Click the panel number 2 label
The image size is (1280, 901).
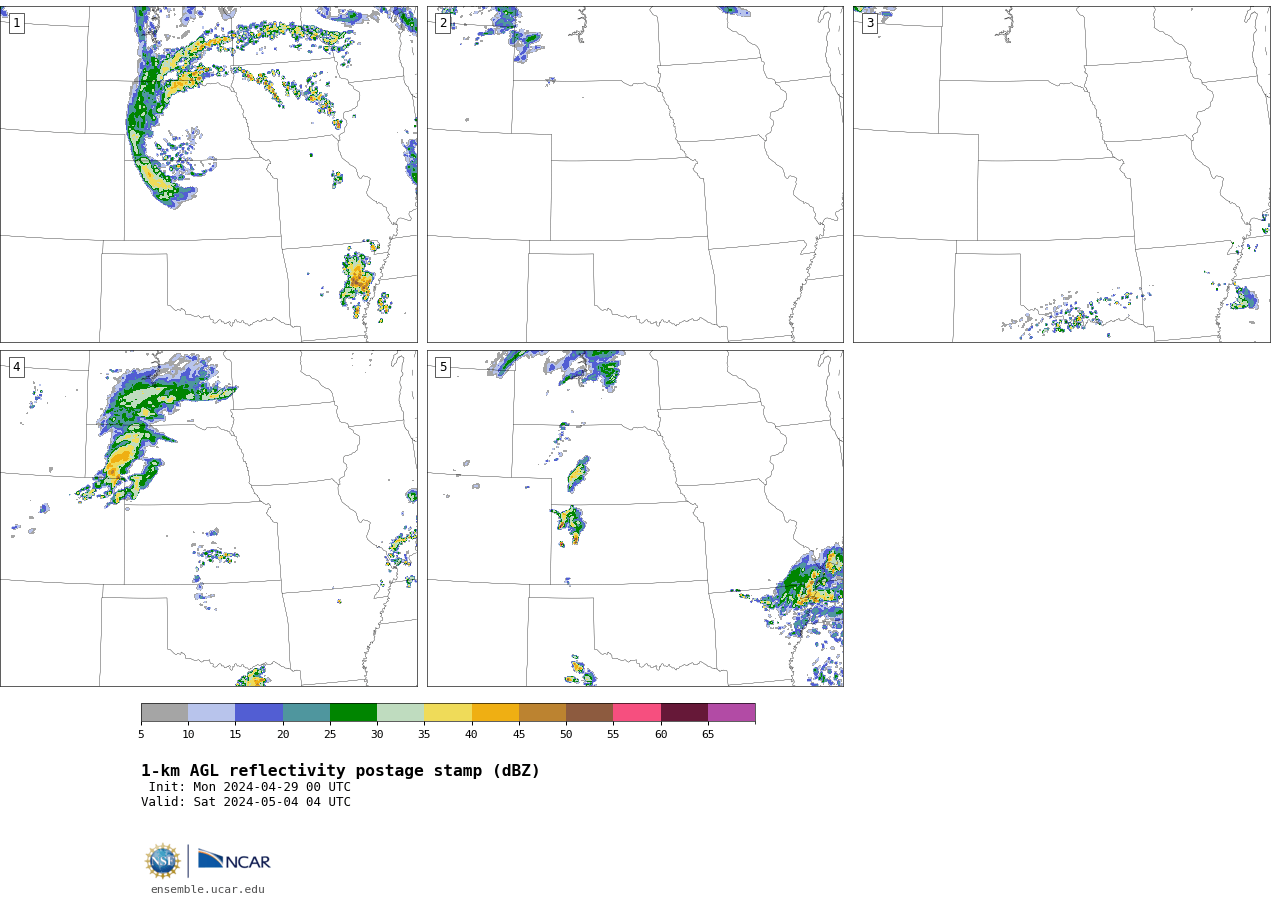click(x=443, y=23)
